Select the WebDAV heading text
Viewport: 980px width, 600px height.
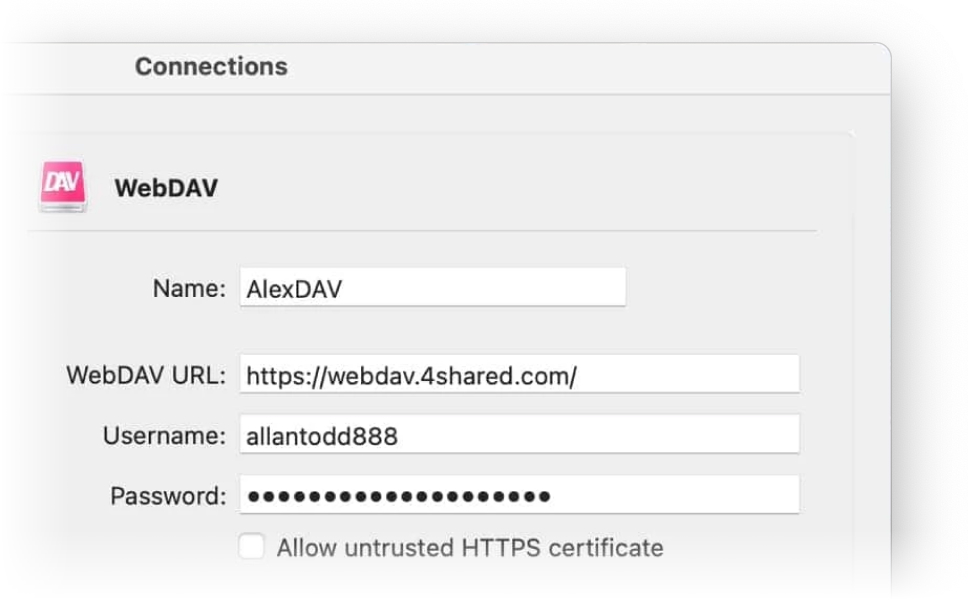166,188
